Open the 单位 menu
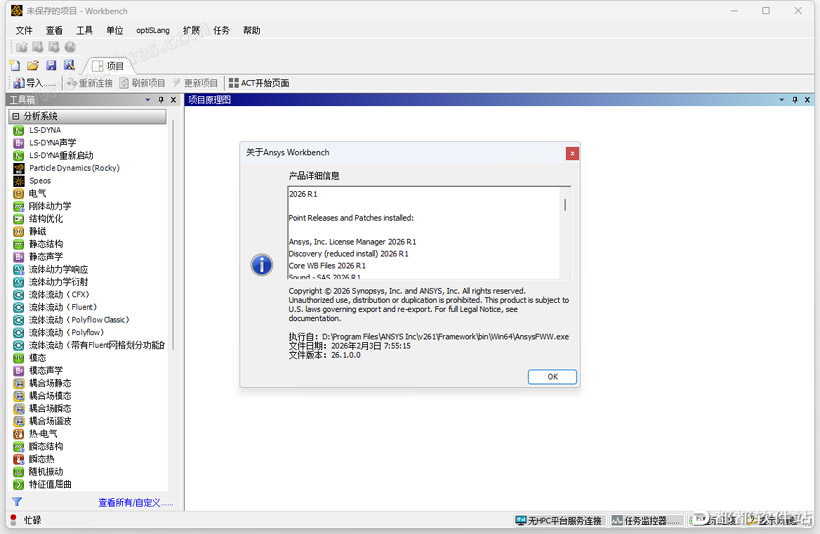Image resolution: width=820 pixels, height=534 pixels. pos(115,30)
